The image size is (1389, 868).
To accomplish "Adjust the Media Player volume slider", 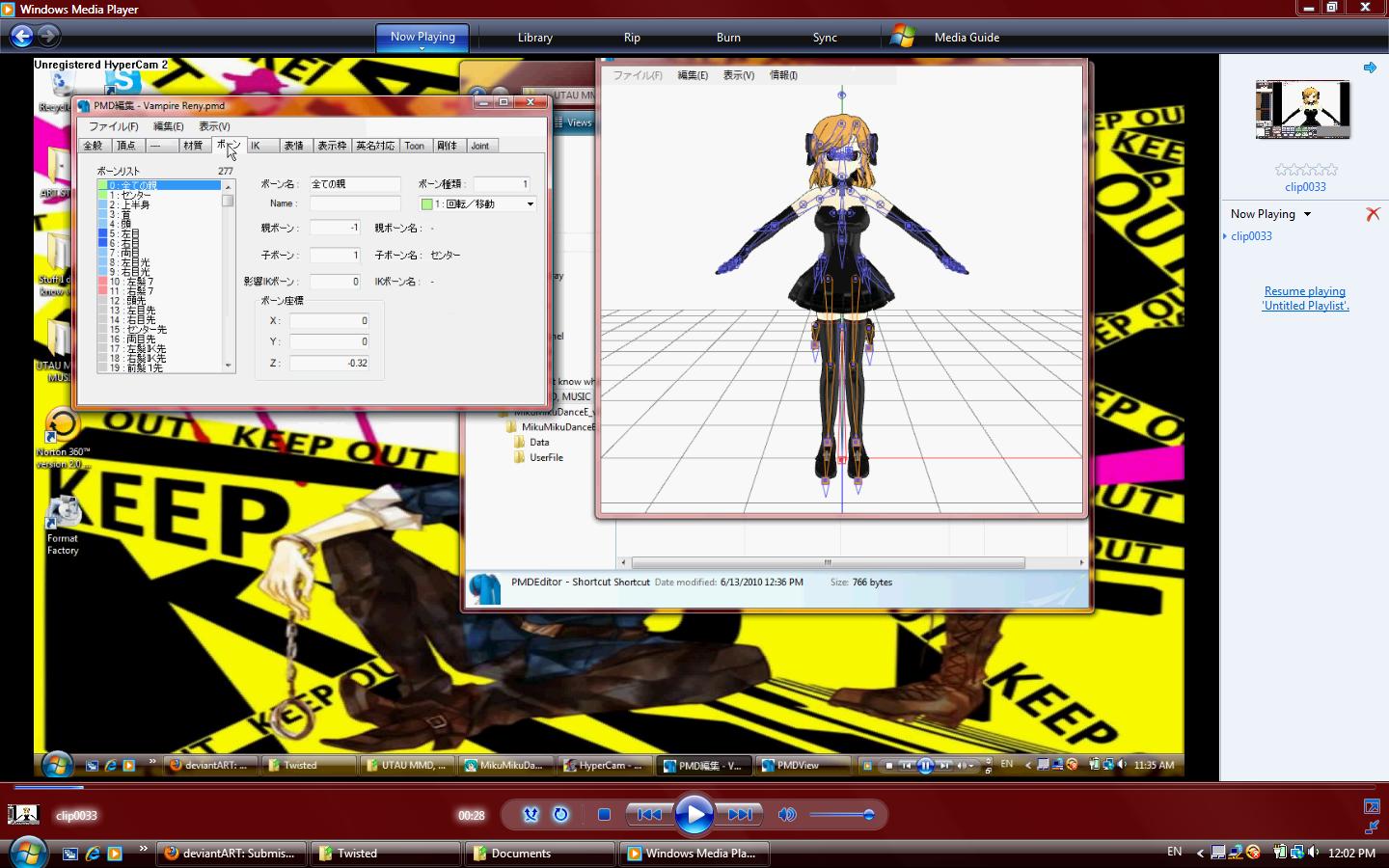I will [x=841, y=815].
